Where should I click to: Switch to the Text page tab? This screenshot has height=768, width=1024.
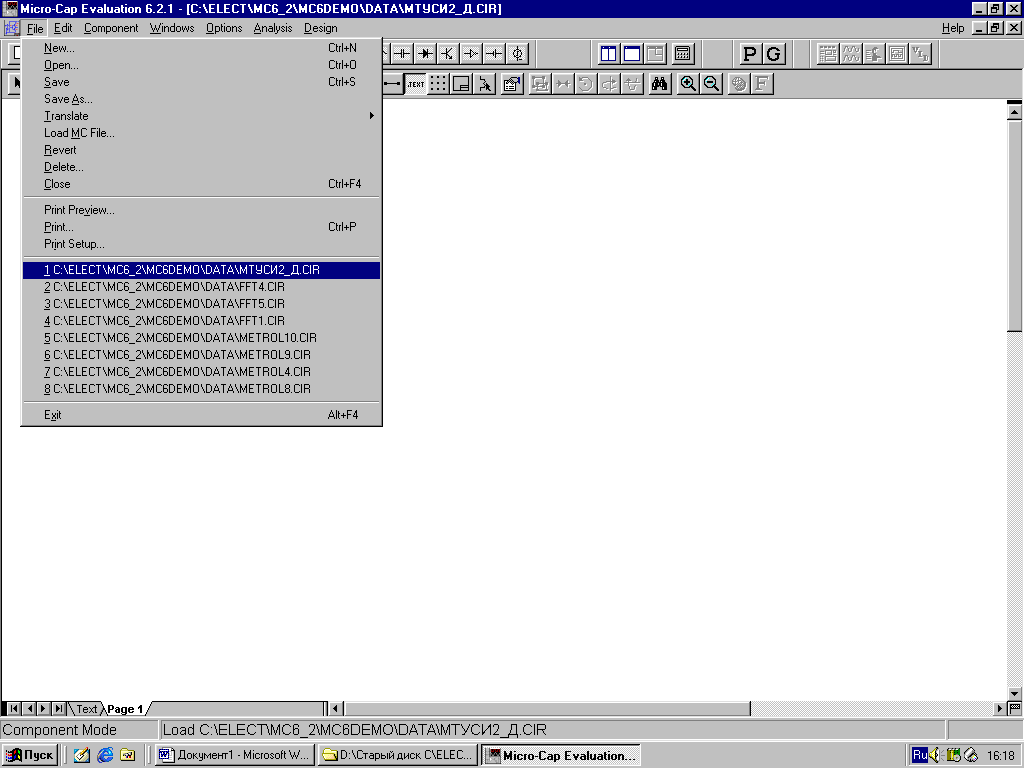86,709
